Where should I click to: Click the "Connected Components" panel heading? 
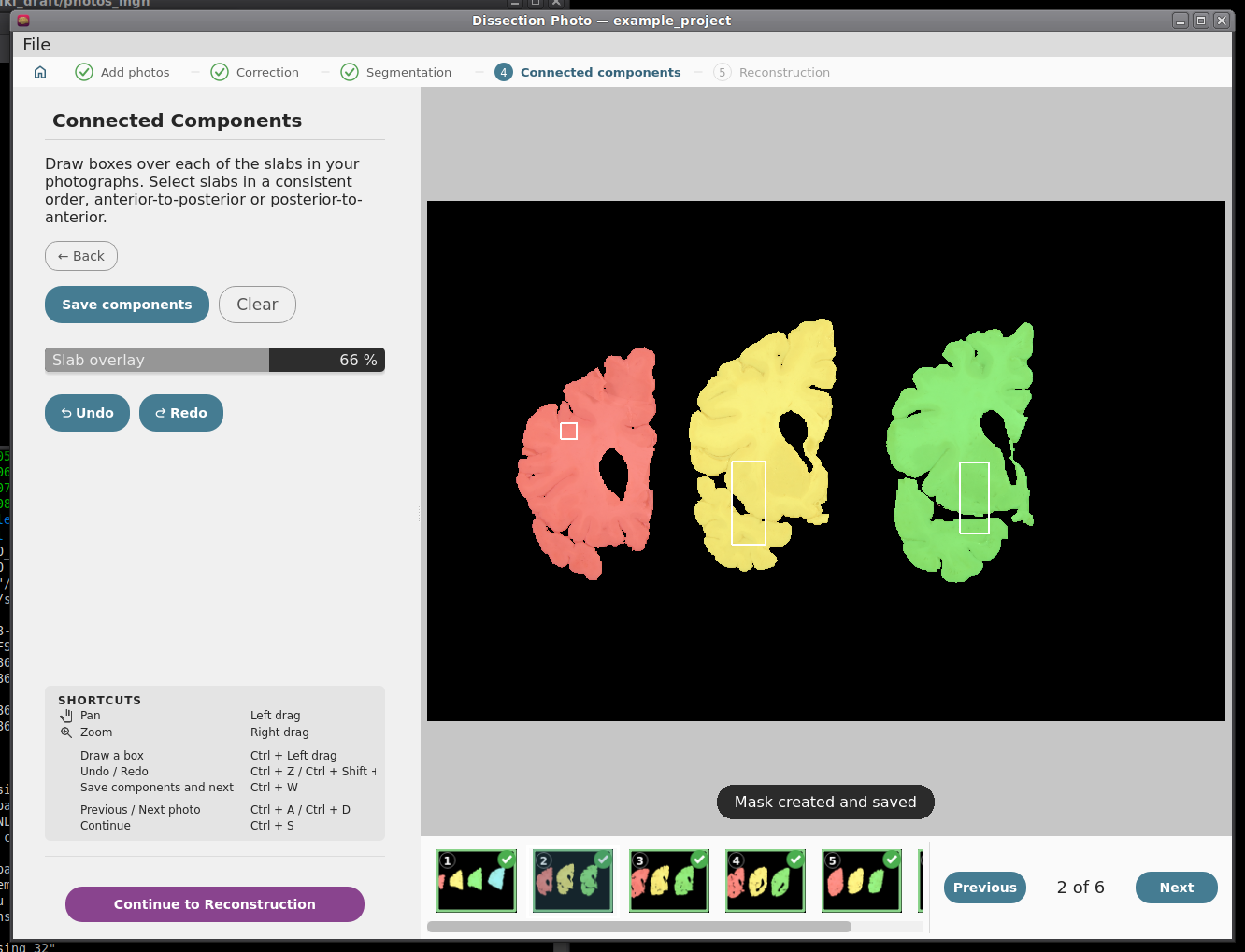click(178, 121)
